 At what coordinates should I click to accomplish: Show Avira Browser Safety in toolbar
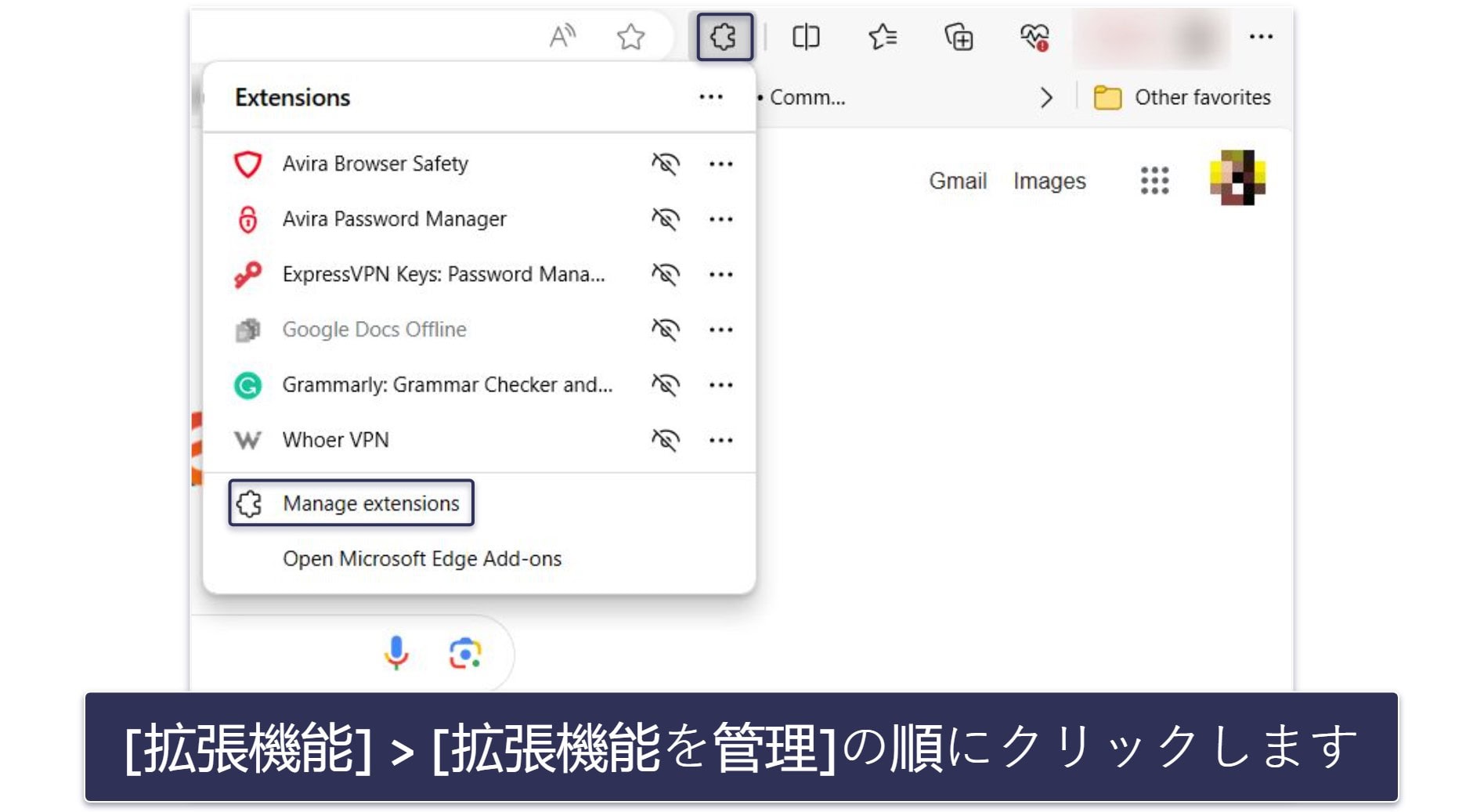[x=666, y=164]
